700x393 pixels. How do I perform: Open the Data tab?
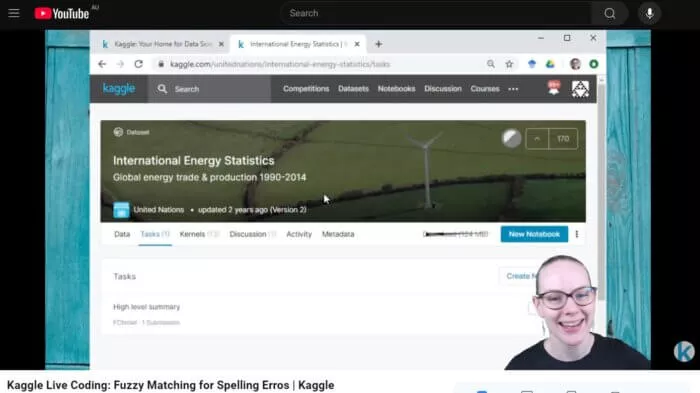[x=122, y=234]
